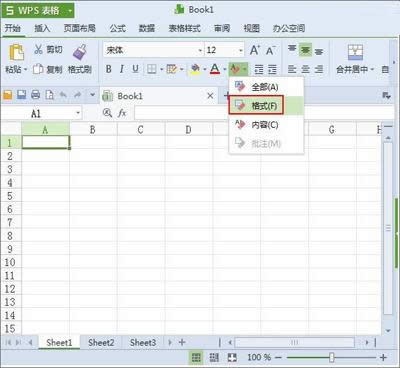Click the open folder icon in quick toolbar
The width and height of the screenshot is (400, 368).
[x=7, y=95]
